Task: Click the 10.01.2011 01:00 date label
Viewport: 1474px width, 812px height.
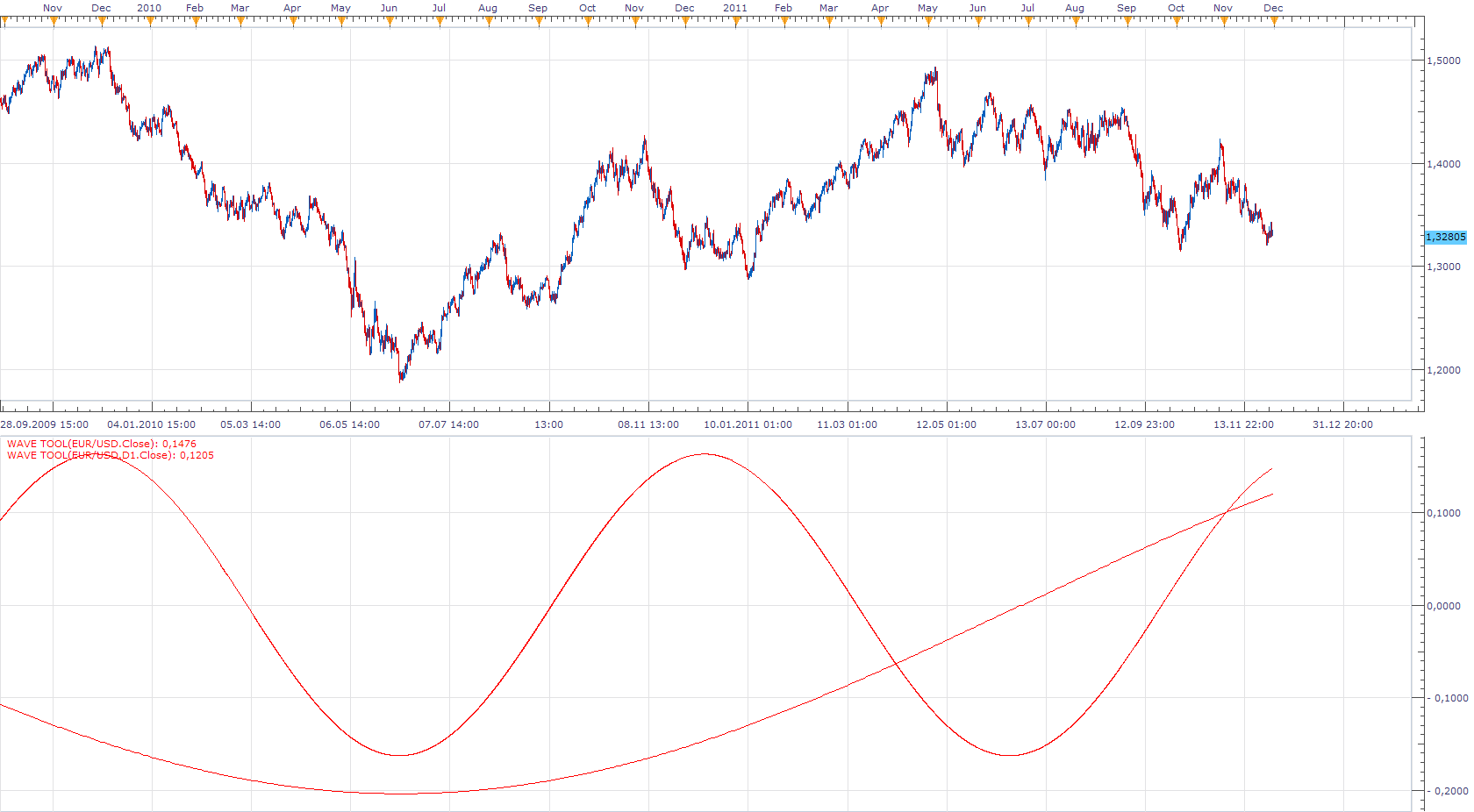Action: pyautogui.click(x=748, y=424)
